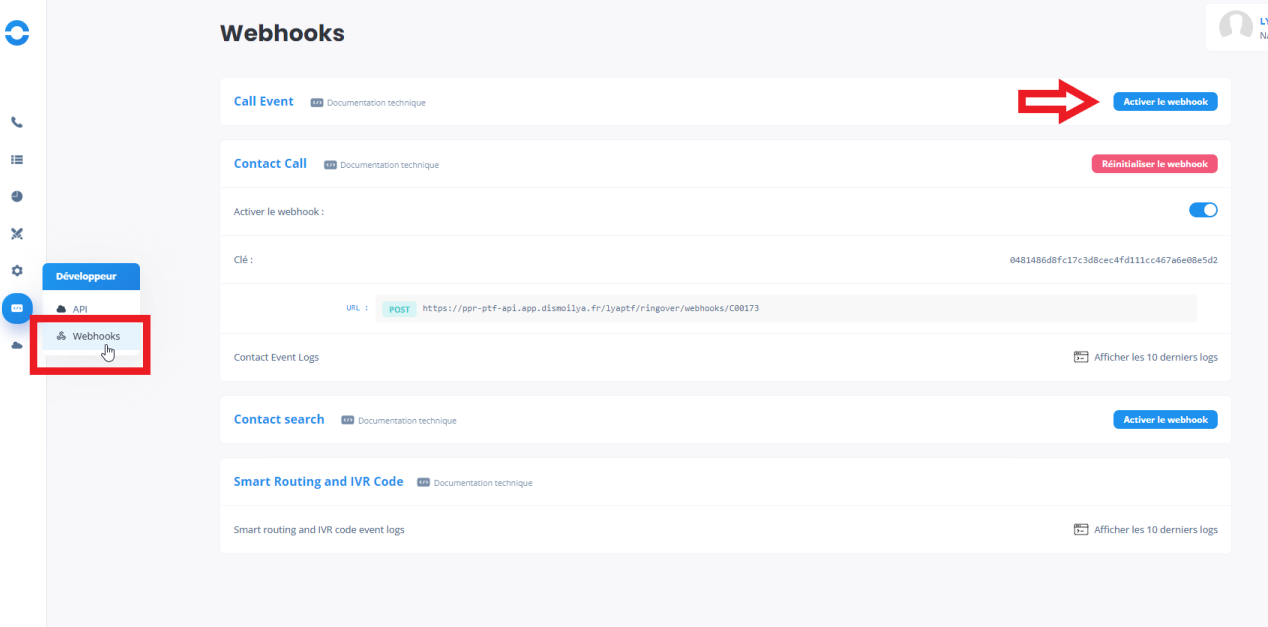Click the cloud icon in sidebar
Viewport: 1268px width, 627px height.
click(x=17, y=345)
